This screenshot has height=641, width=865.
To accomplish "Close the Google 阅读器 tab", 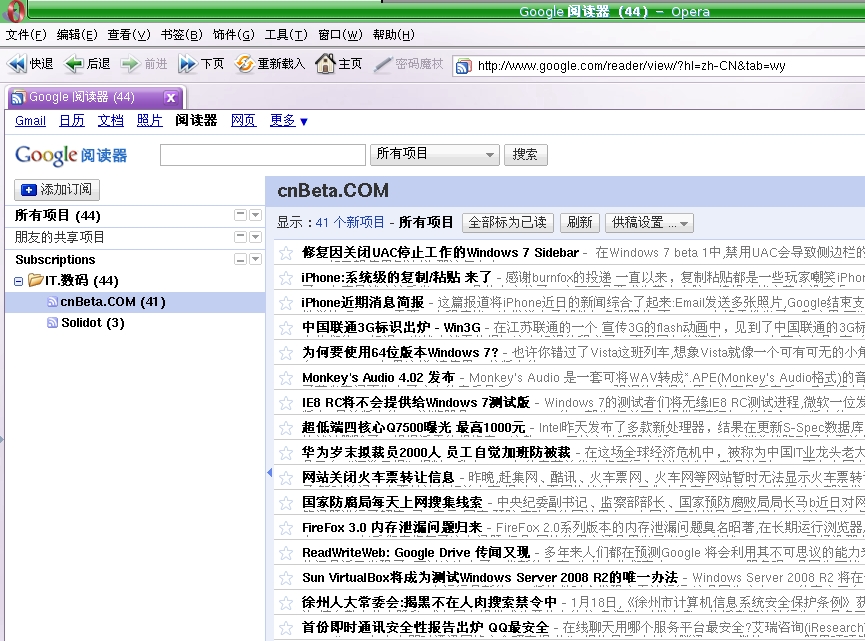I will click(x=170, y=98).
